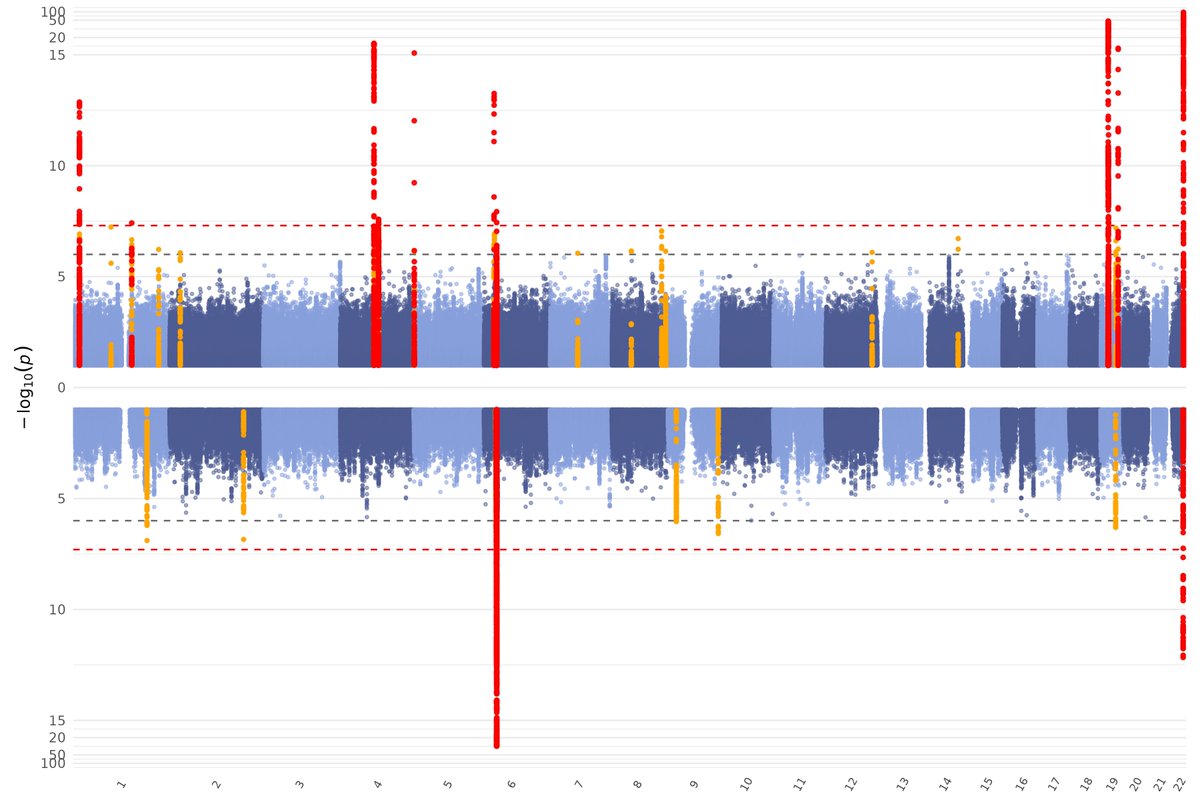
Task: Click the 0 tick on the y-axis
Action: coord(61,388)
